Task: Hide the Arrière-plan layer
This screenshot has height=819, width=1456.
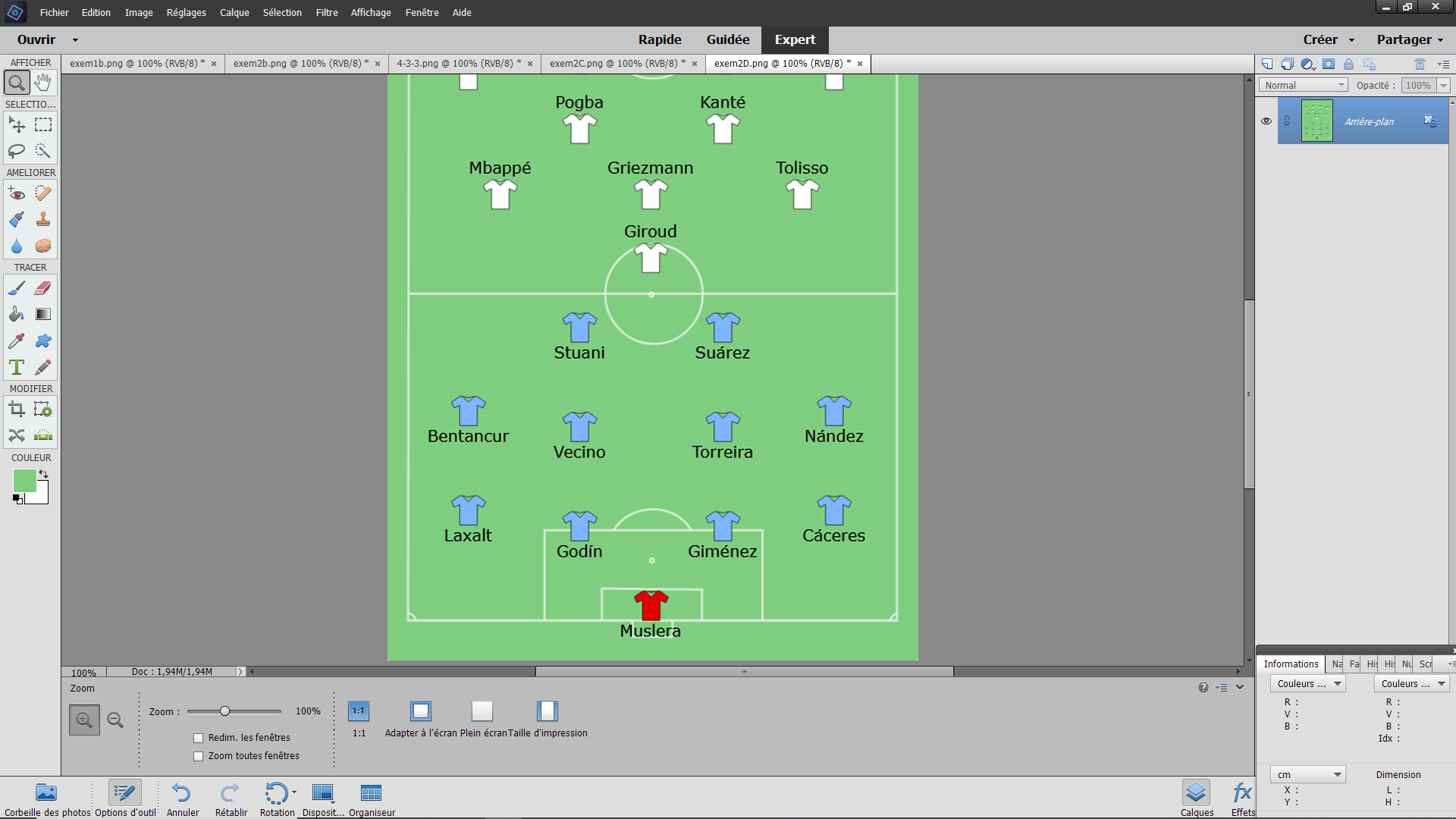Action: (1266, 121)
